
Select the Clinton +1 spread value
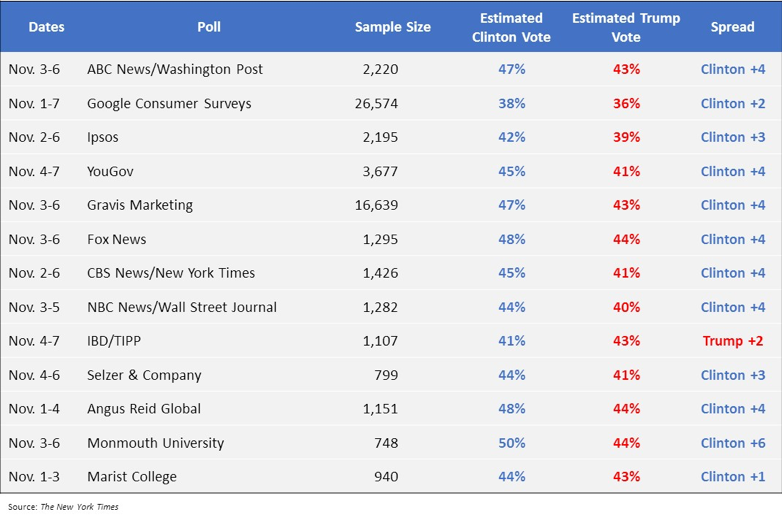(x=732, y=477)
